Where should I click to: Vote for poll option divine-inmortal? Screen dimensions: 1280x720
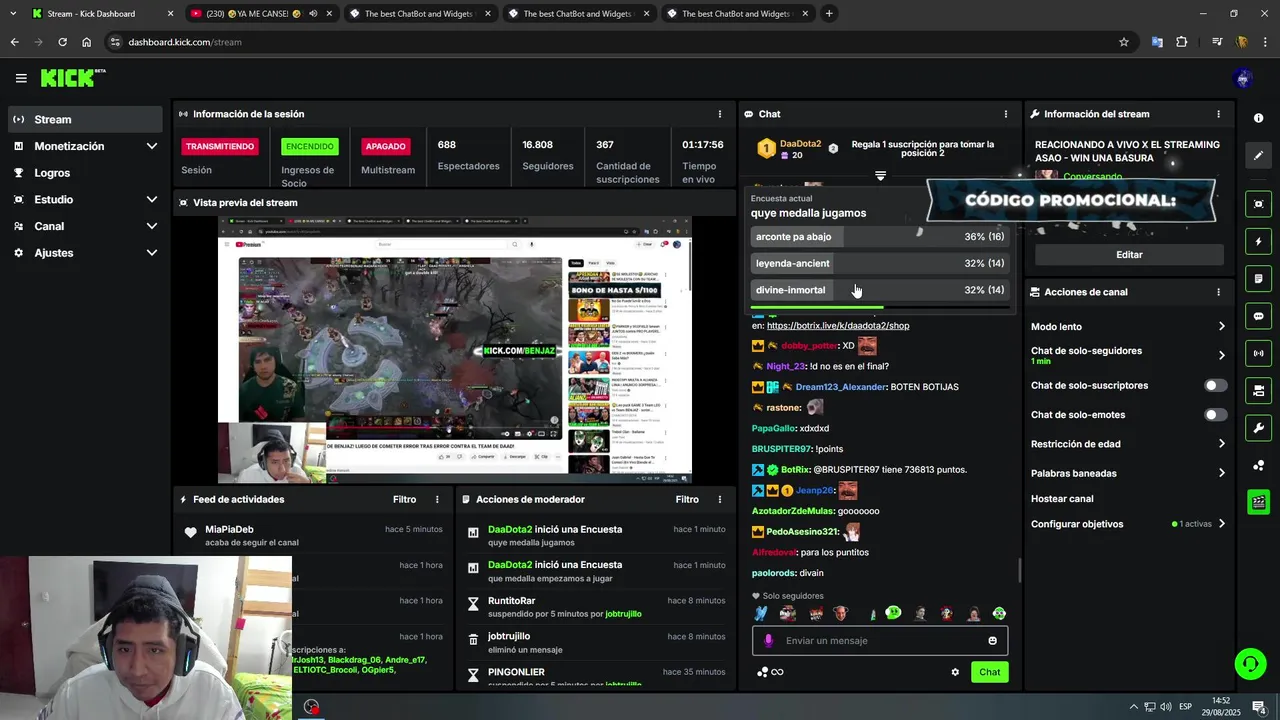pos(880,290)
